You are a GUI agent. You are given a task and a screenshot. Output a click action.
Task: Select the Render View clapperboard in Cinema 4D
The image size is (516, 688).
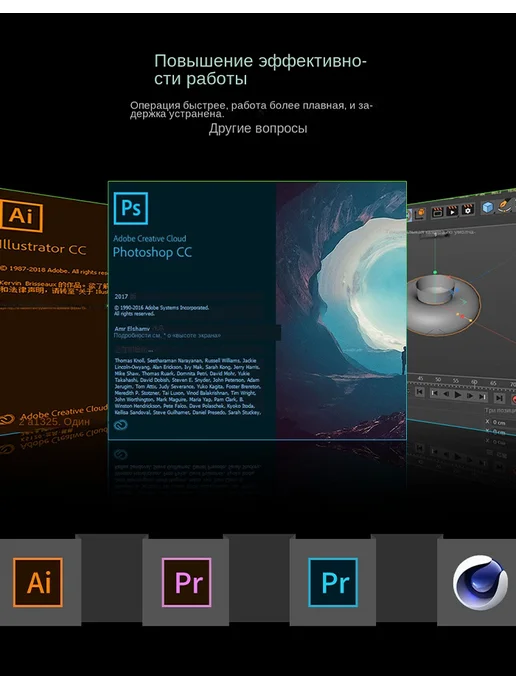[437, 212]
